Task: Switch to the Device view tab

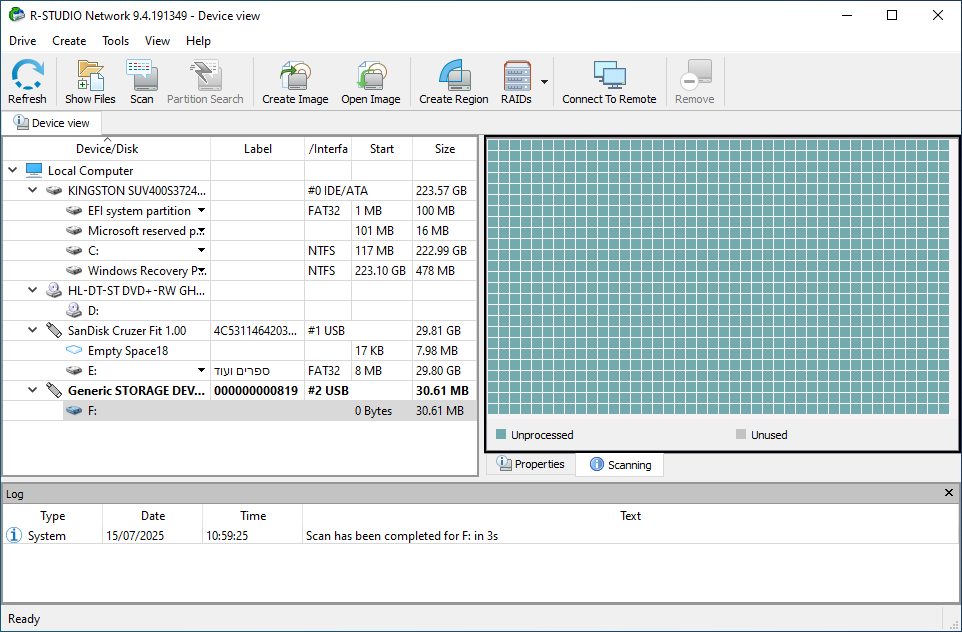Action: 52,123
